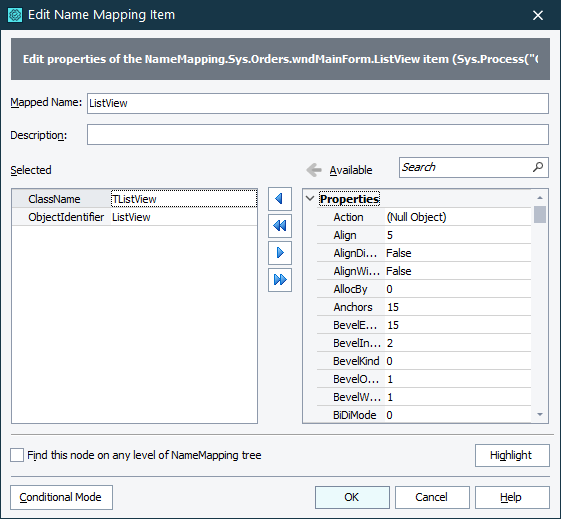The height and width of the screenshot is (519, 561).
Task: Click the scrollbar down arrow in Available list
Action: [540, 415]
